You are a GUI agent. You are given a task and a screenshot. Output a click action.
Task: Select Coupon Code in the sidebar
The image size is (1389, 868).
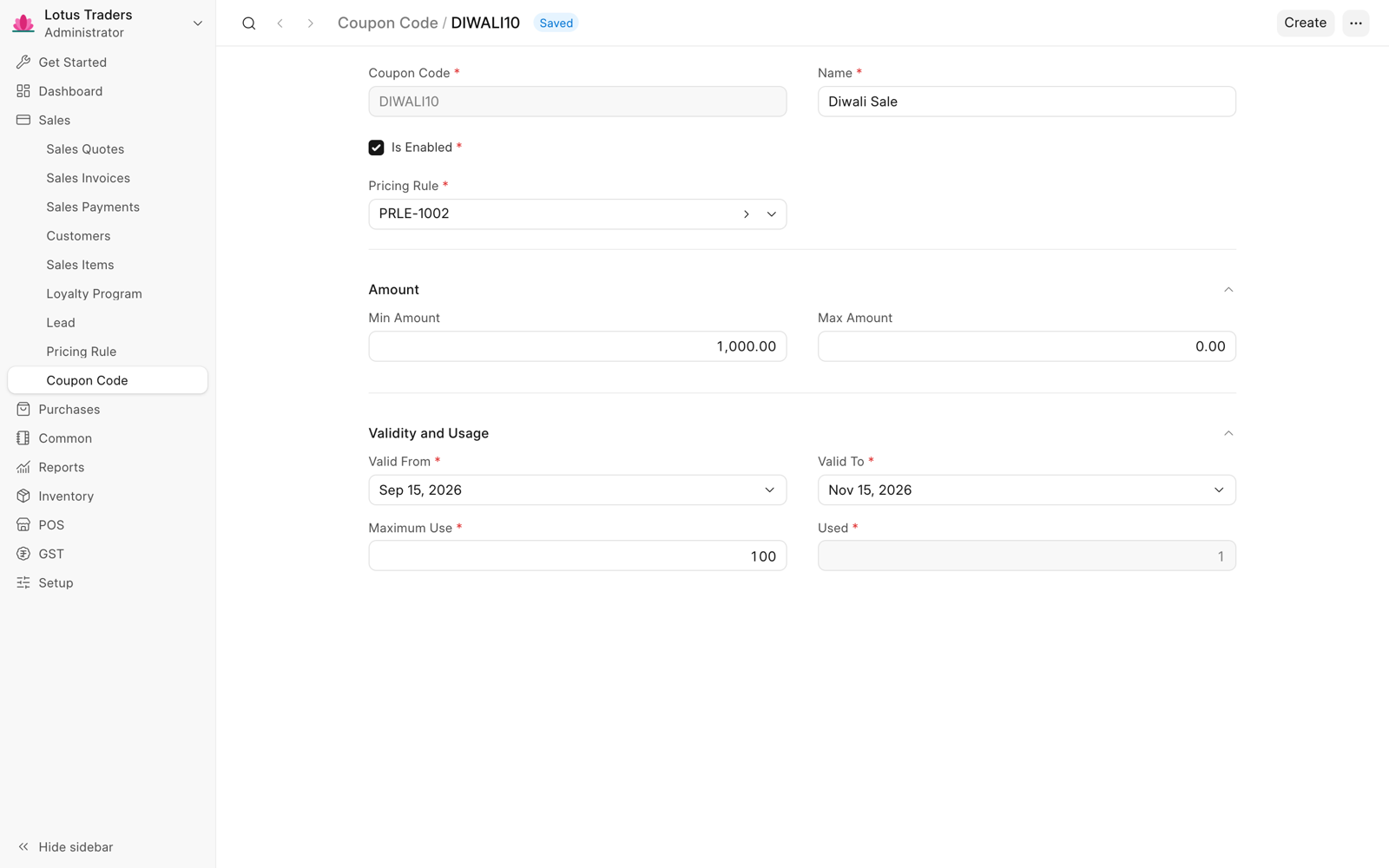[x=108, y=380]
